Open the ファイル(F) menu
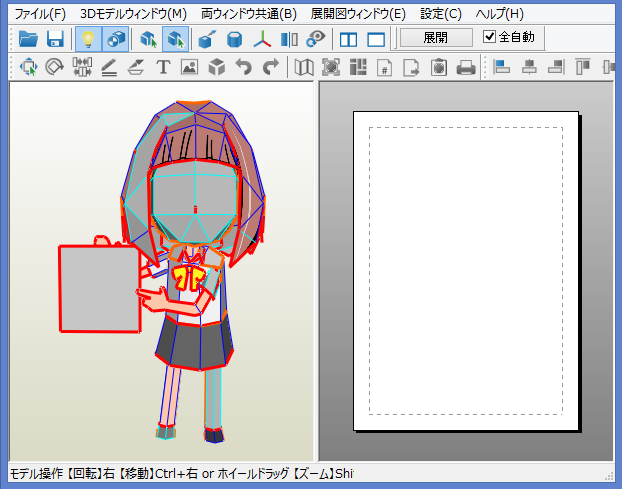The image size is (622, 489). 40,14
